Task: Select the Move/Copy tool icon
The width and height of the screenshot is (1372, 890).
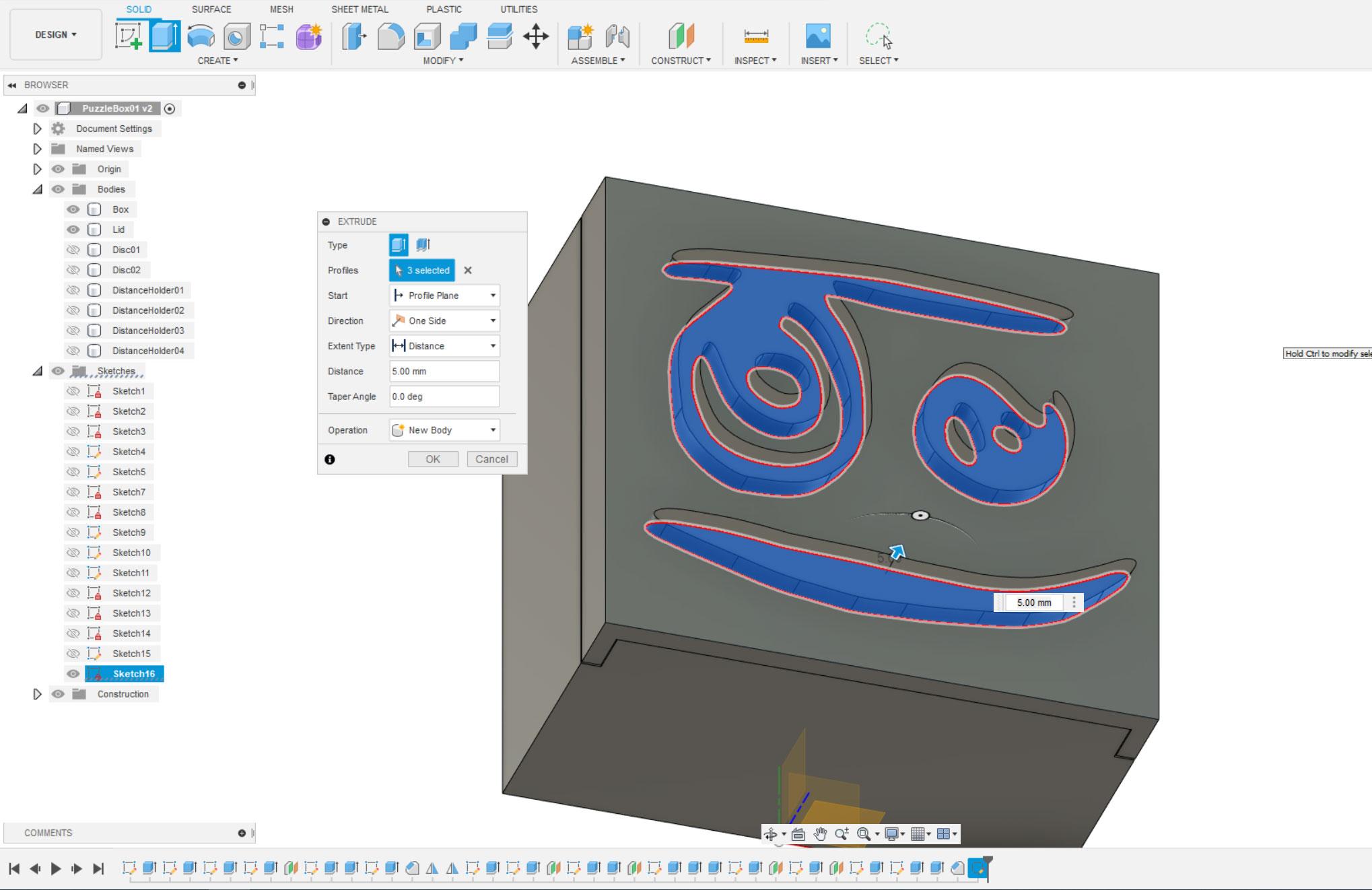Action: tap(535, 36)
